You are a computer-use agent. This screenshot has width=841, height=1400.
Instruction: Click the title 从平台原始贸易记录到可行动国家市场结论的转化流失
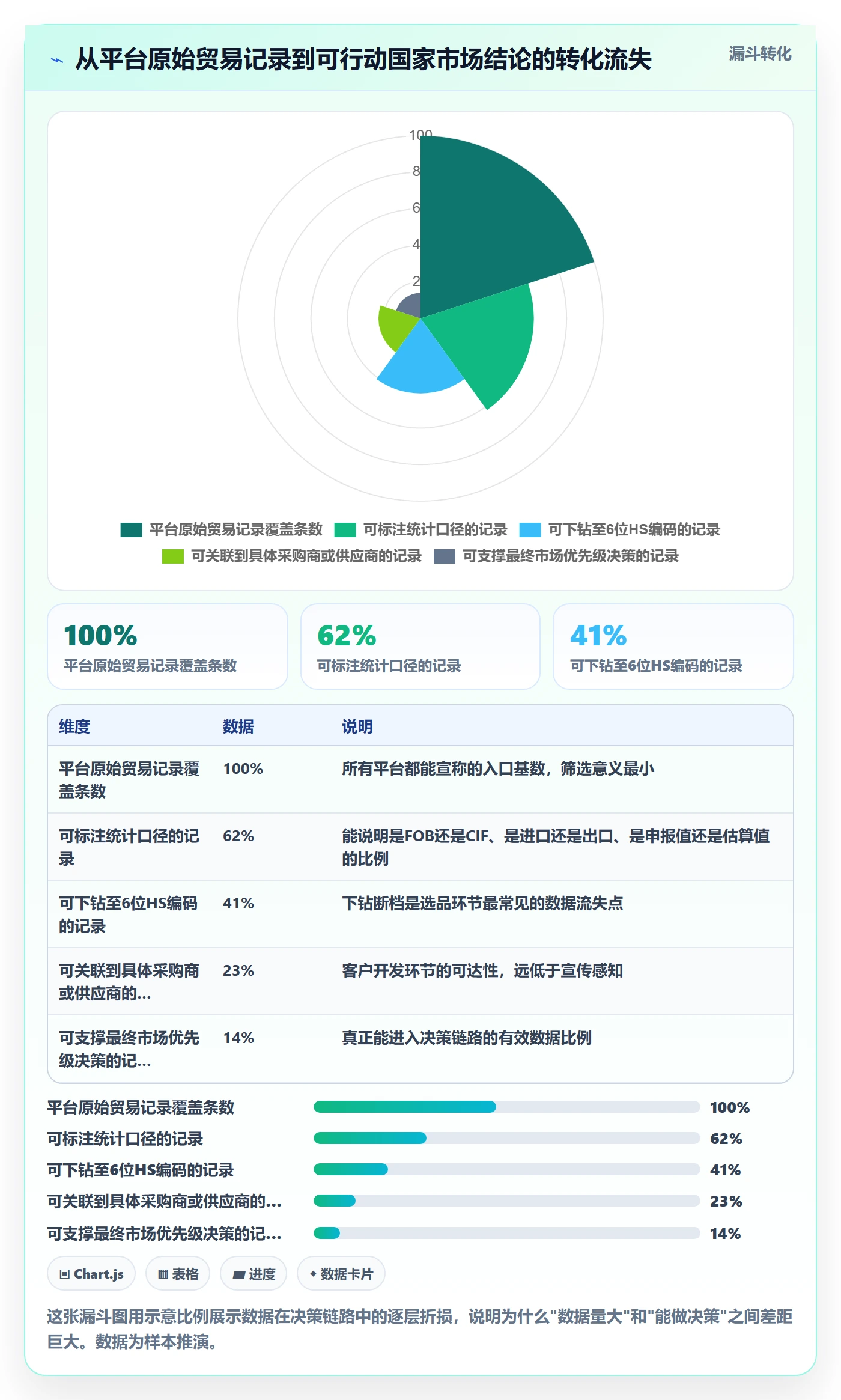(x=363, y=59)
